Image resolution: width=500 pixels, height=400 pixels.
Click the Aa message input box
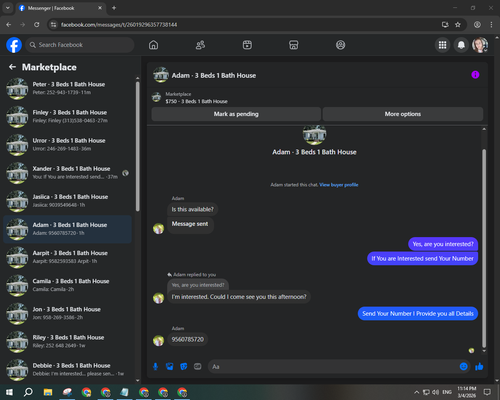[333, 367]
